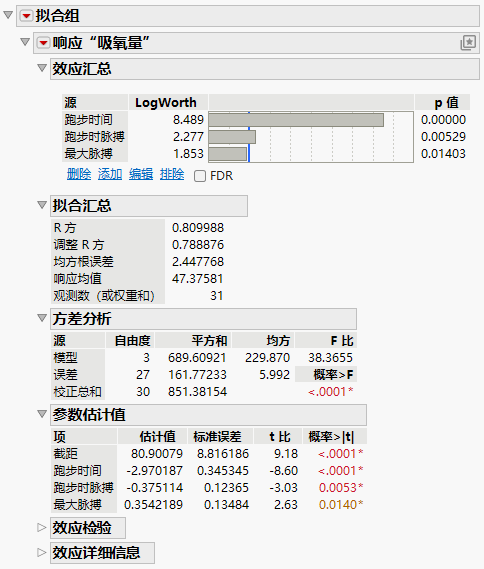Viewport: 484px width, 569px height.
Task: Click the 排除 link
Action: [x=172, y=175]
